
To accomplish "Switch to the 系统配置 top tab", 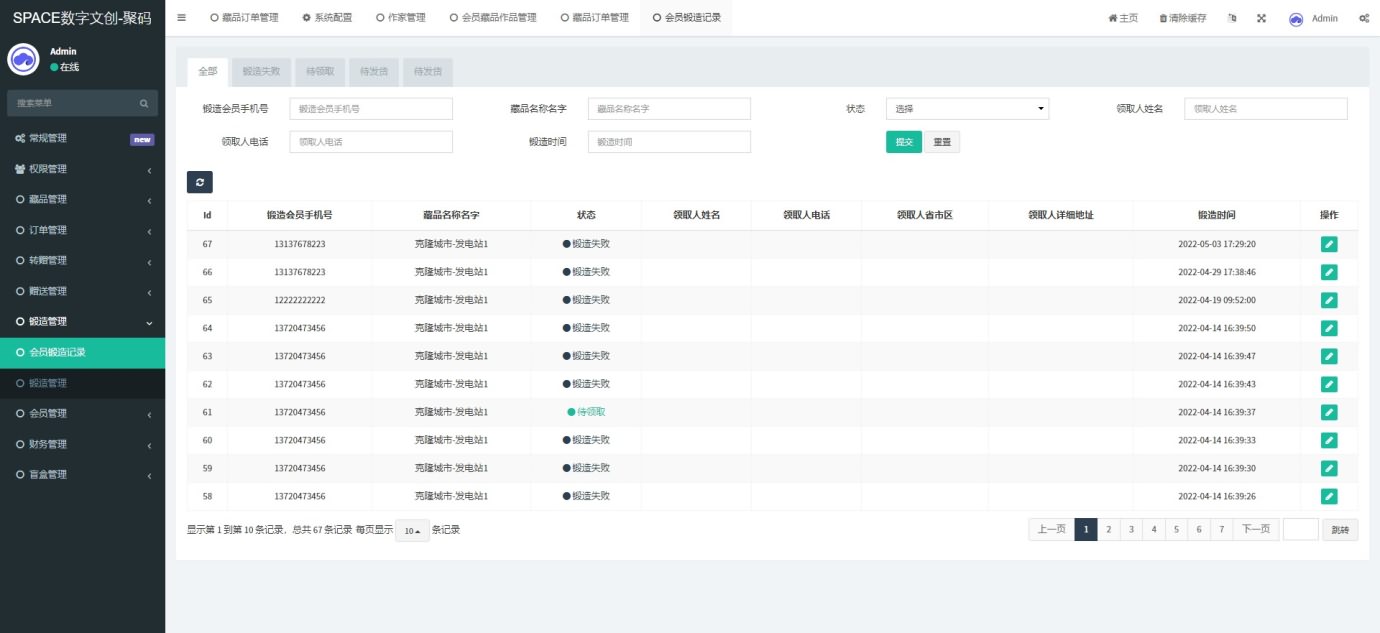I will point(326,18).
